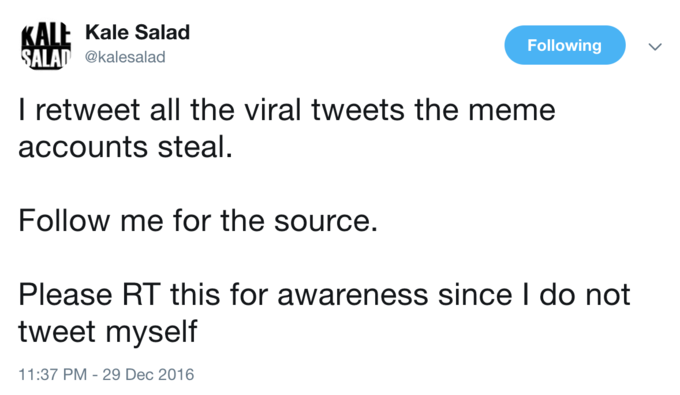Image resolution: width=680 pixels, height=395 pixels.
Task: Click the 'Follow me for the source.' line
Action: tap(198, 220)
